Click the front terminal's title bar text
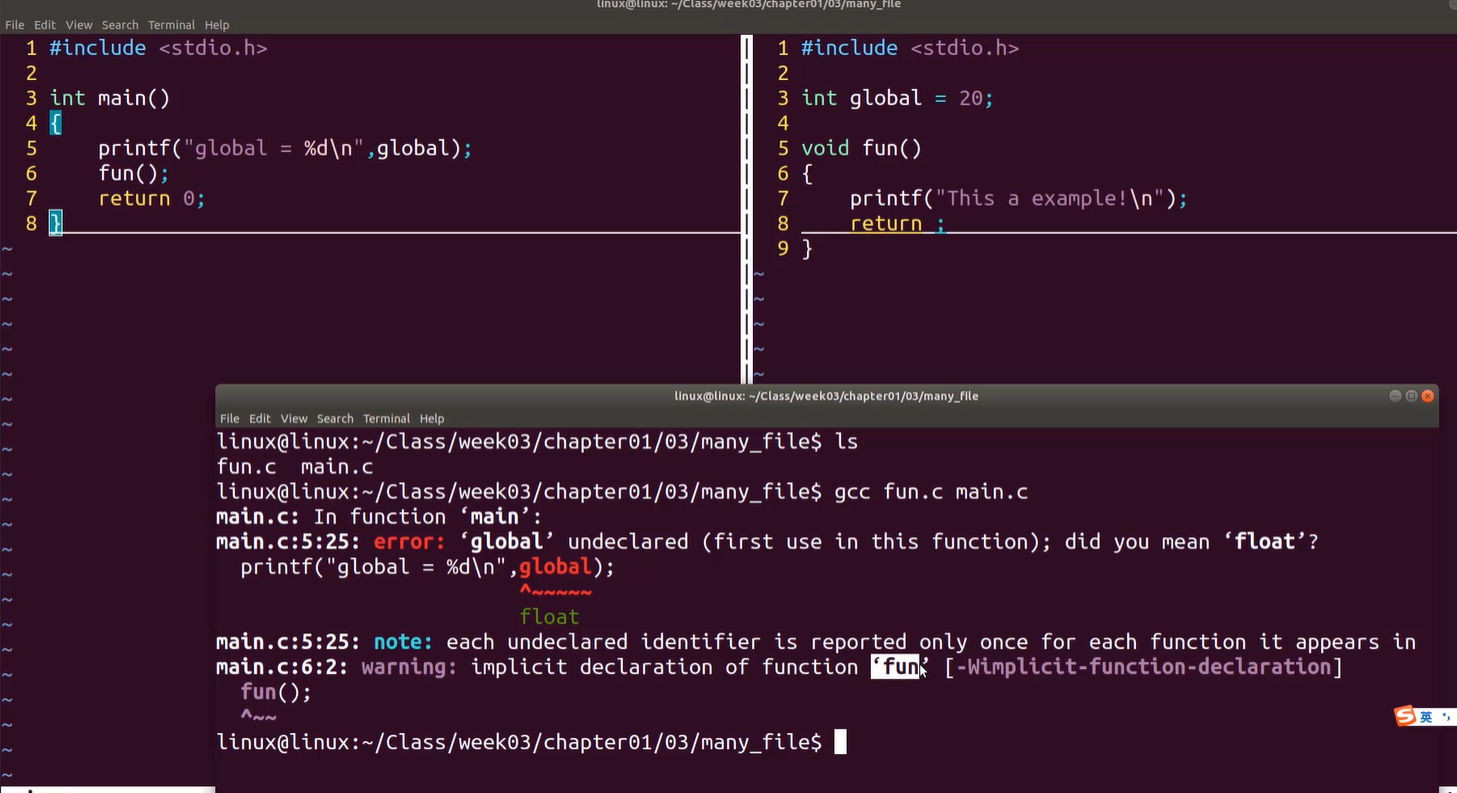Viewport: 1457px width, 793px height. coord(826,396)
